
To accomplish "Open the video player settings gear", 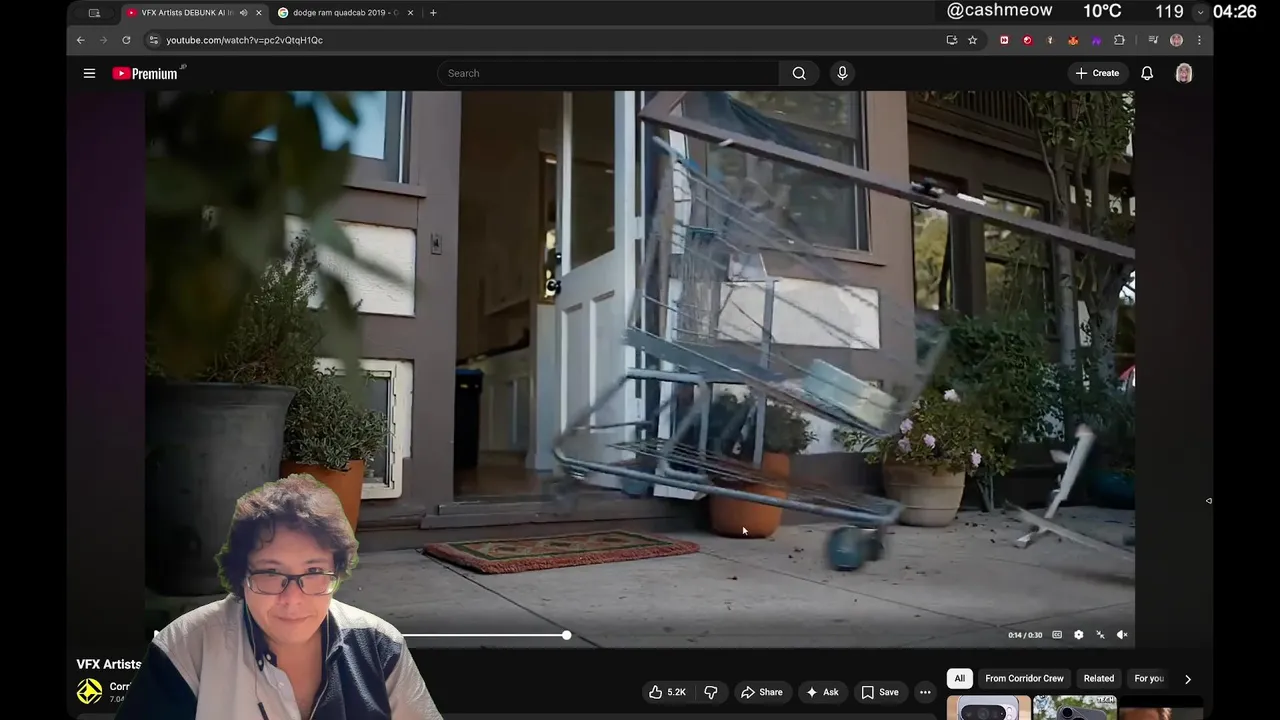I will click(1078, 635).
